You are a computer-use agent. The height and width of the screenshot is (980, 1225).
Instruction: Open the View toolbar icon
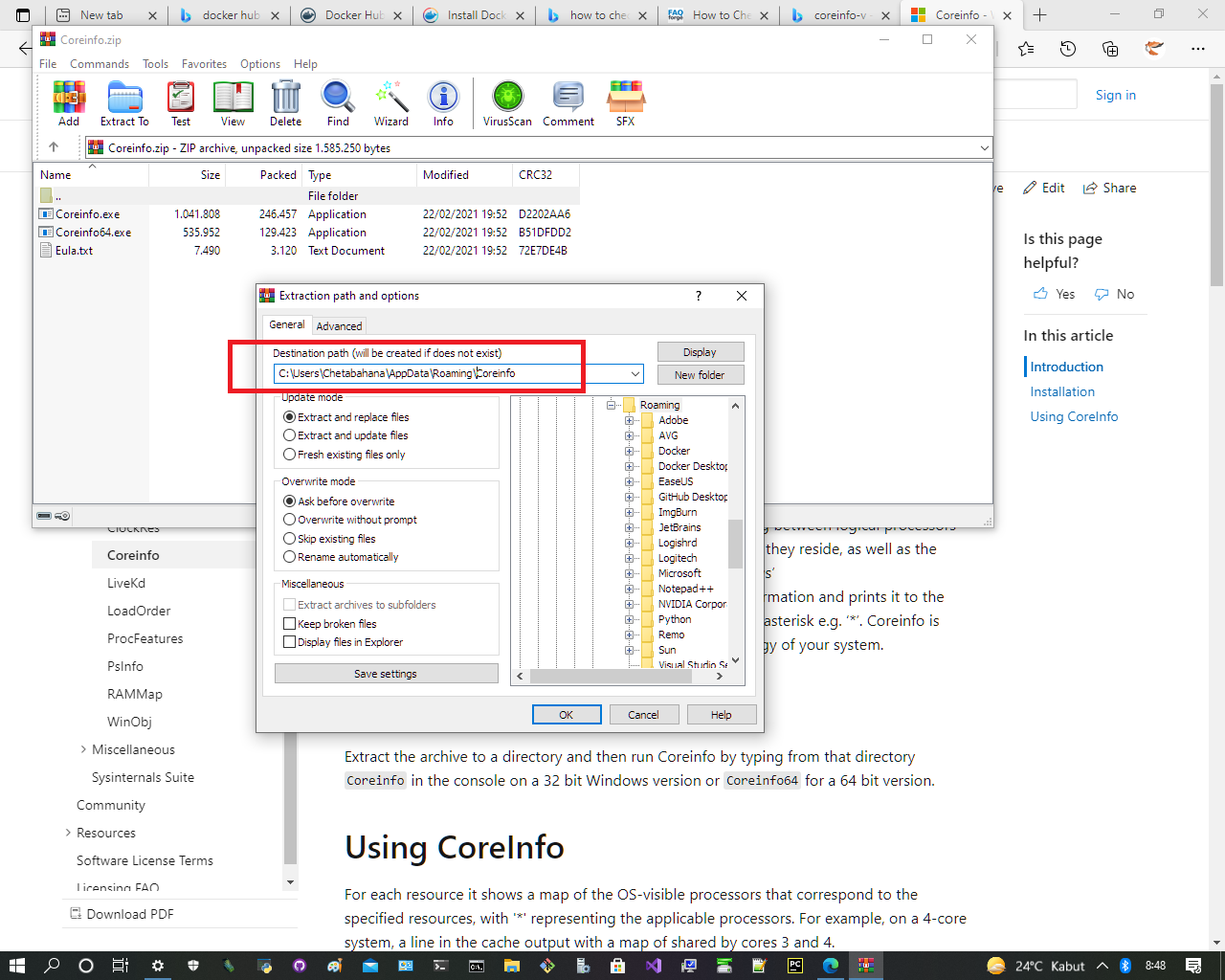(x=233, y=103)
